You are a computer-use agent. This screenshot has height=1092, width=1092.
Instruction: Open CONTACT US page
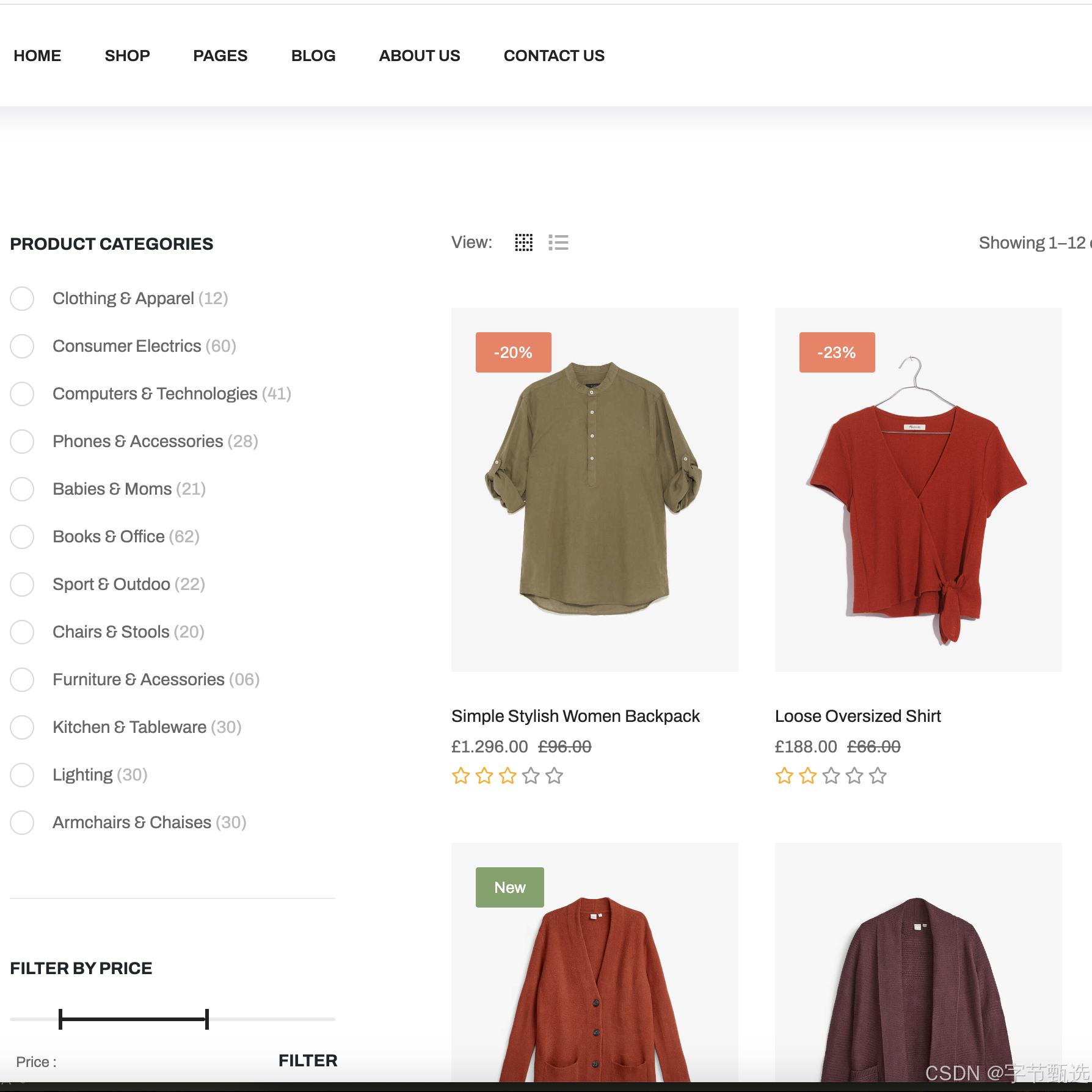[554, 56]
